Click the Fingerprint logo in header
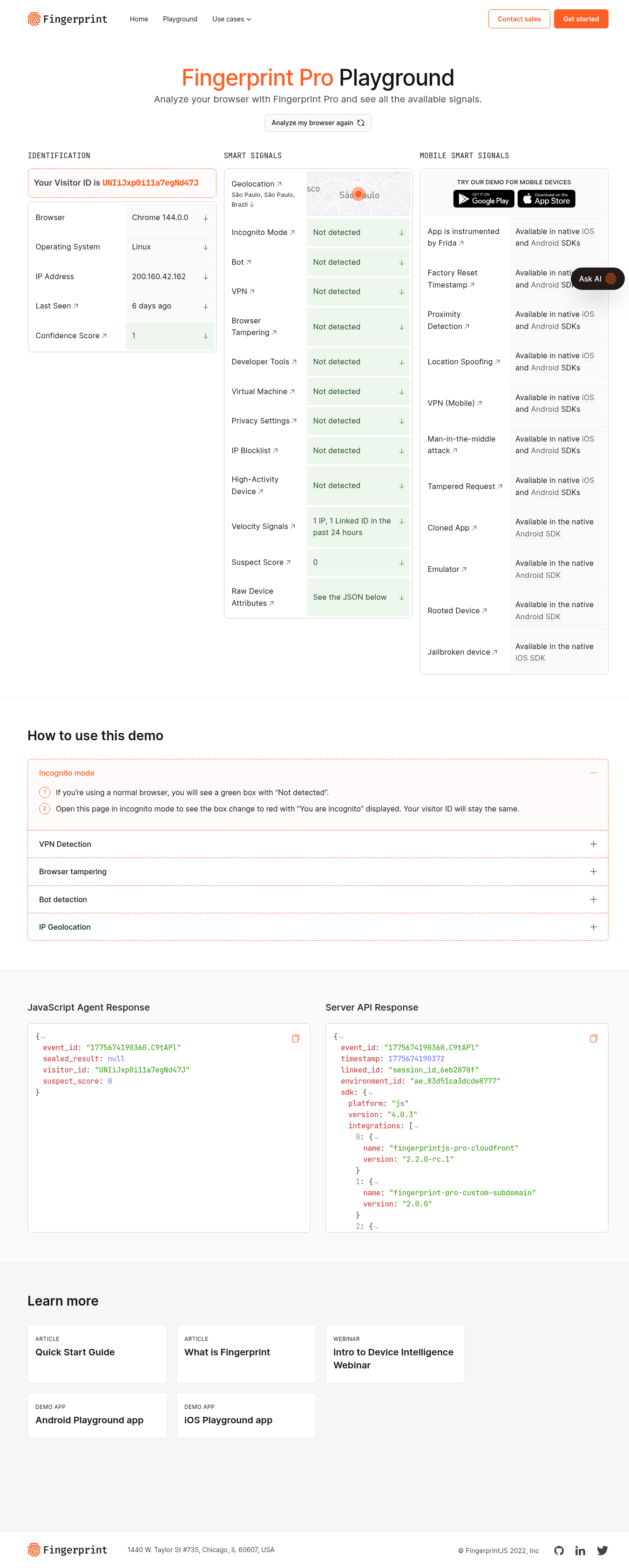 coord(68,19)
